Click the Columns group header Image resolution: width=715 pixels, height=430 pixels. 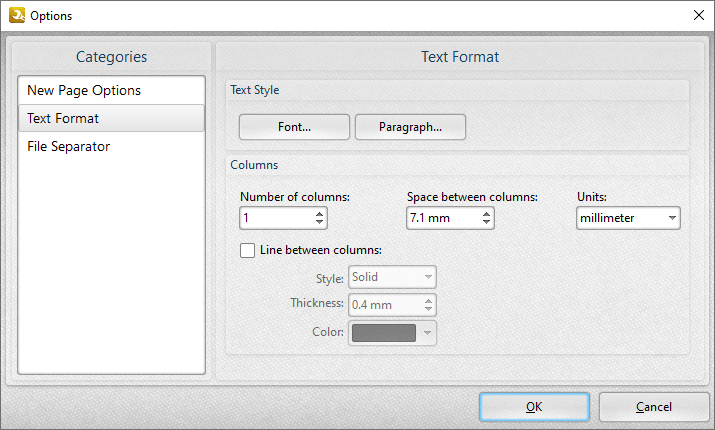coord(254,165)
